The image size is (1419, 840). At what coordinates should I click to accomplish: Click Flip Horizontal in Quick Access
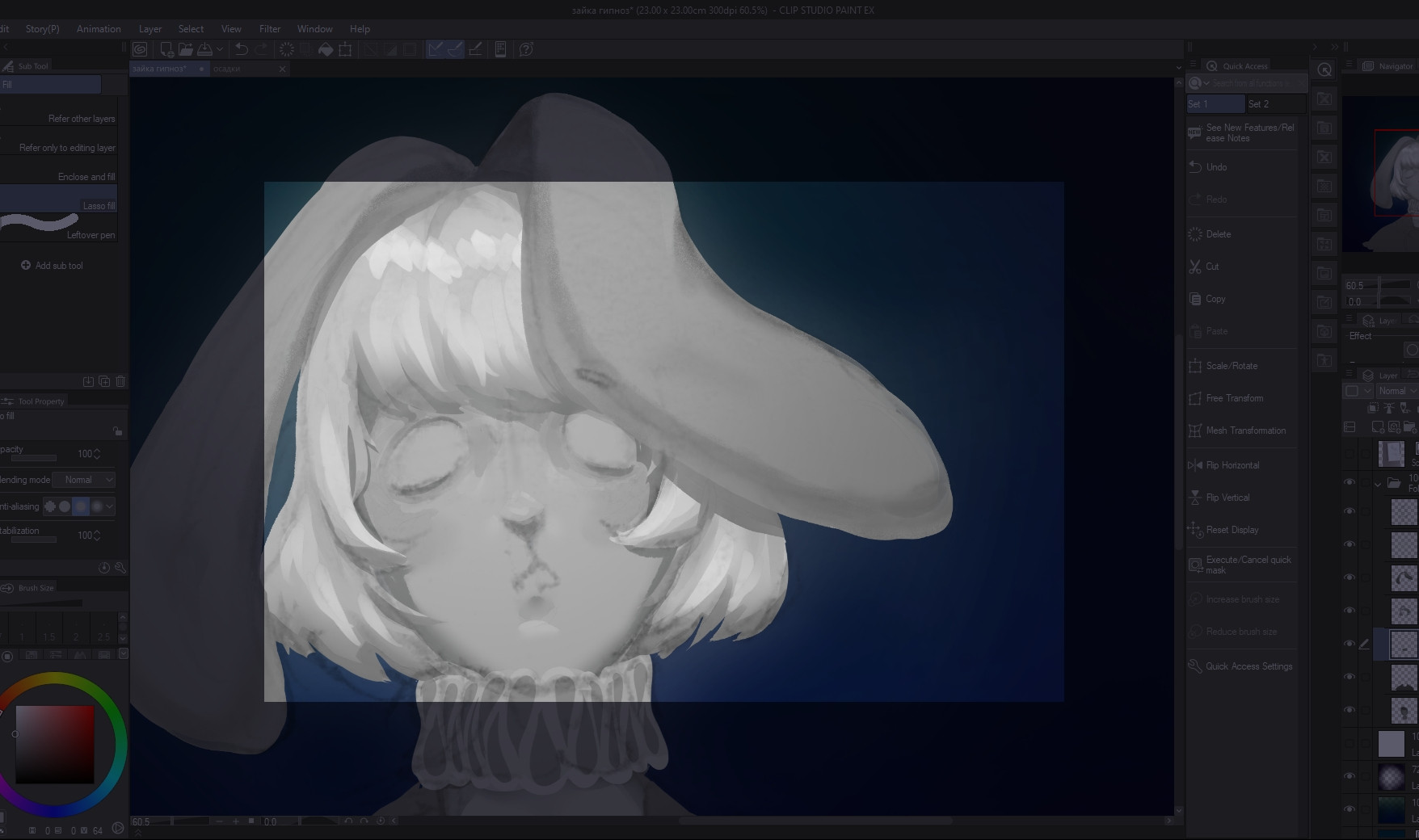(1241, 465)
